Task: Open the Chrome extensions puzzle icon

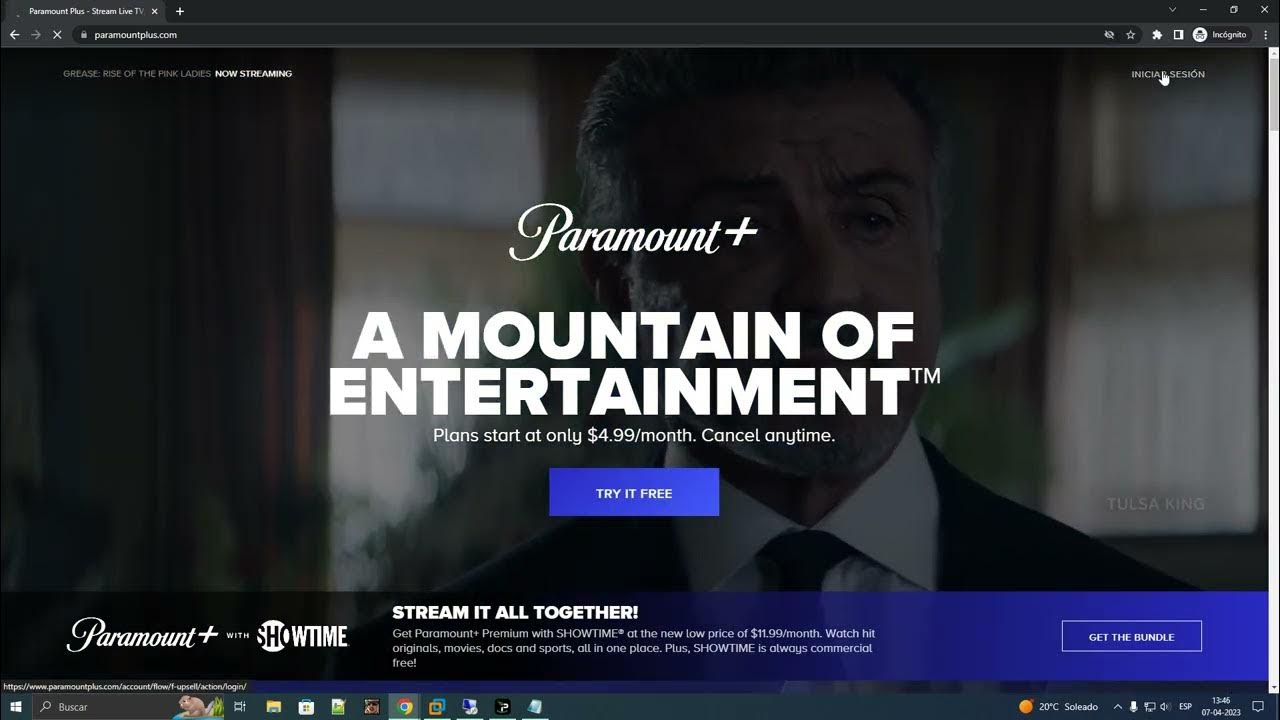Action: [1157, 34]
